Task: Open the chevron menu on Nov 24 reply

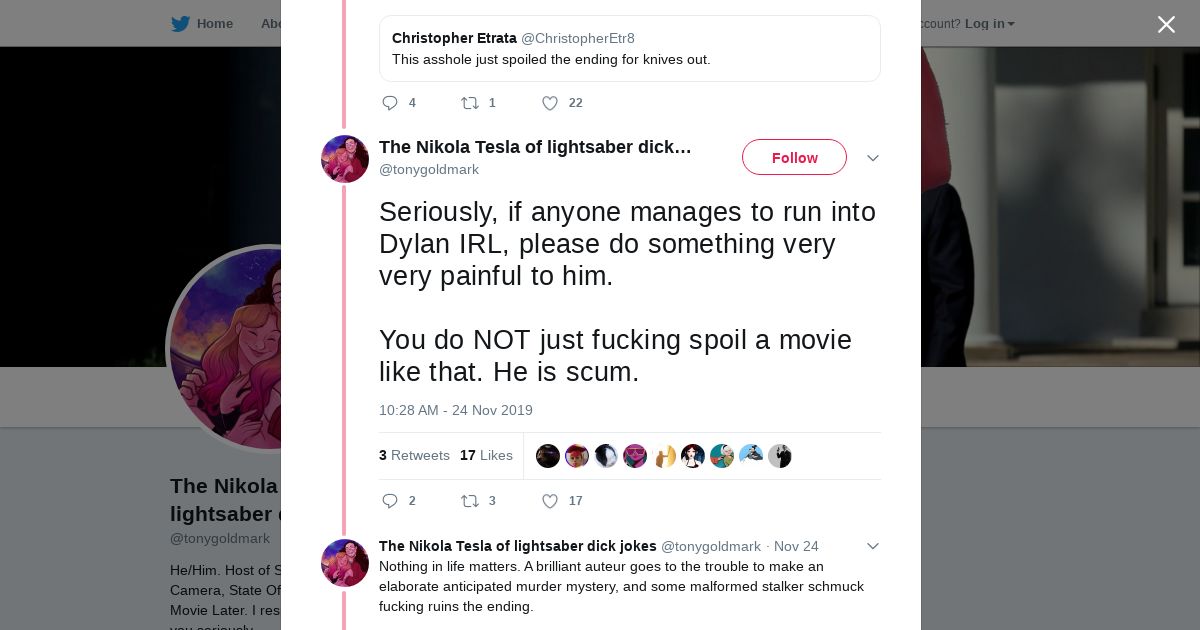Action: coord(873,546)
